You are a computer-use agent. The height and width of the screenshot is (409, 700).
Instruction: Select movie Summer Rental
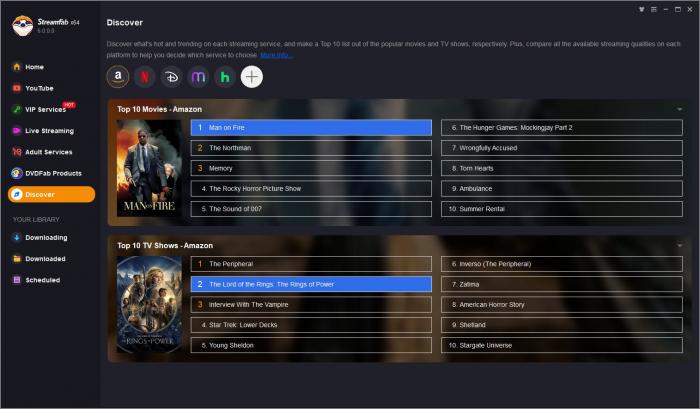(x=562, y=209)
